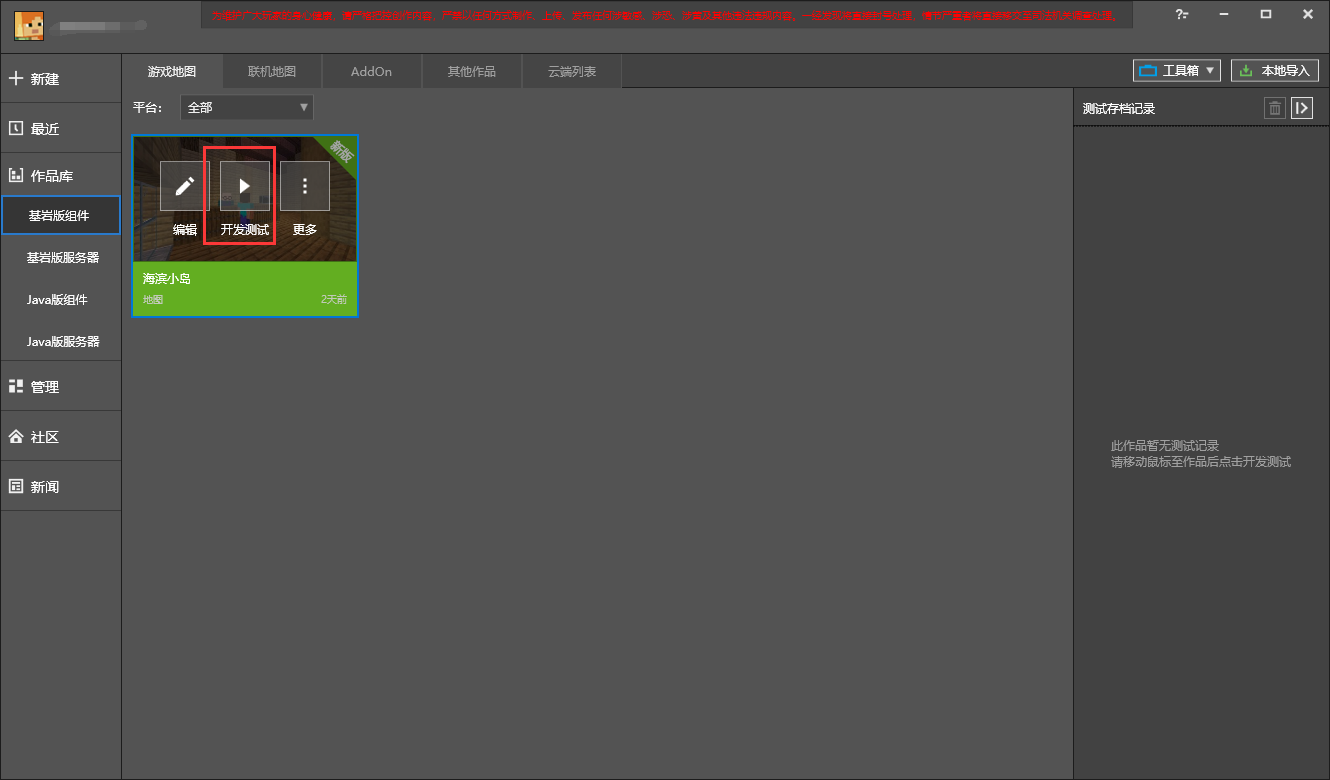Open 管理 in the sidebar
This screenshot has width=1330, height=780.
(x=60, y=386)
